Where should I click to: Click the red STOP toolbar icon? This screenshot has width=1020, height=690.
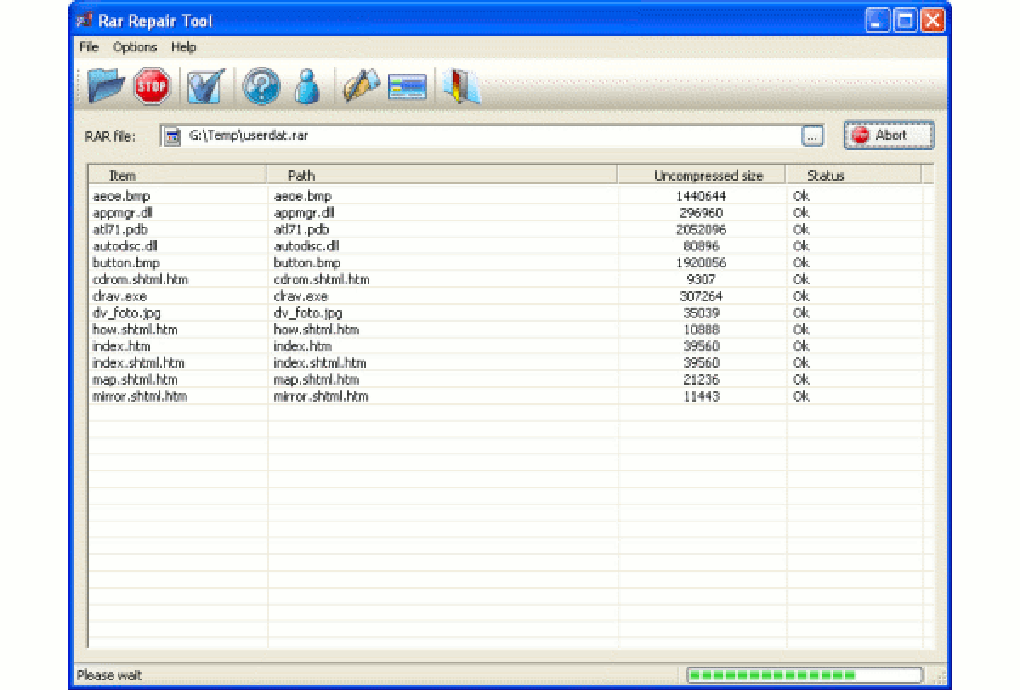(152, 86)
